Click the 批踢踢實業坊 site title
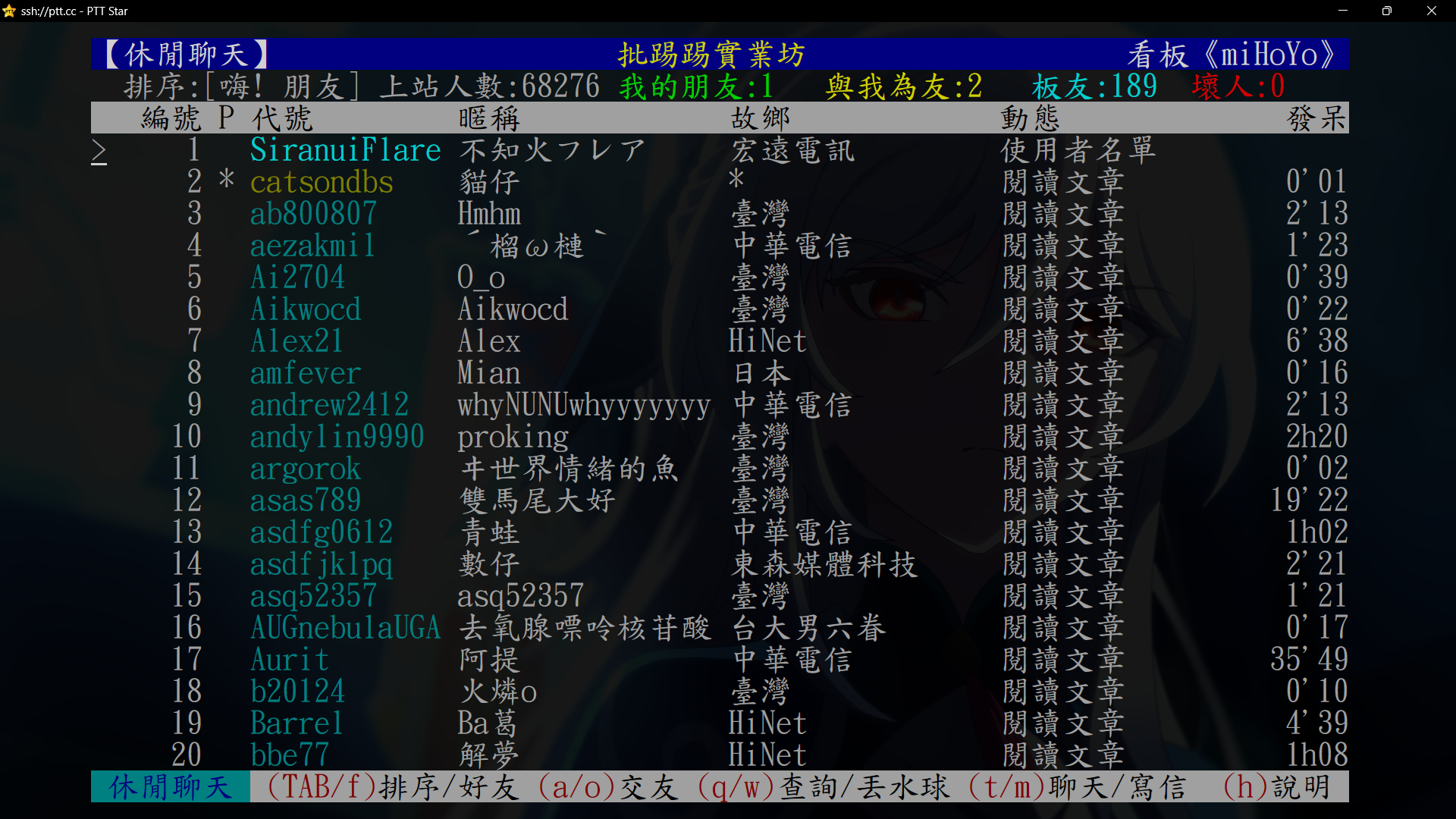 pos(711,55)
